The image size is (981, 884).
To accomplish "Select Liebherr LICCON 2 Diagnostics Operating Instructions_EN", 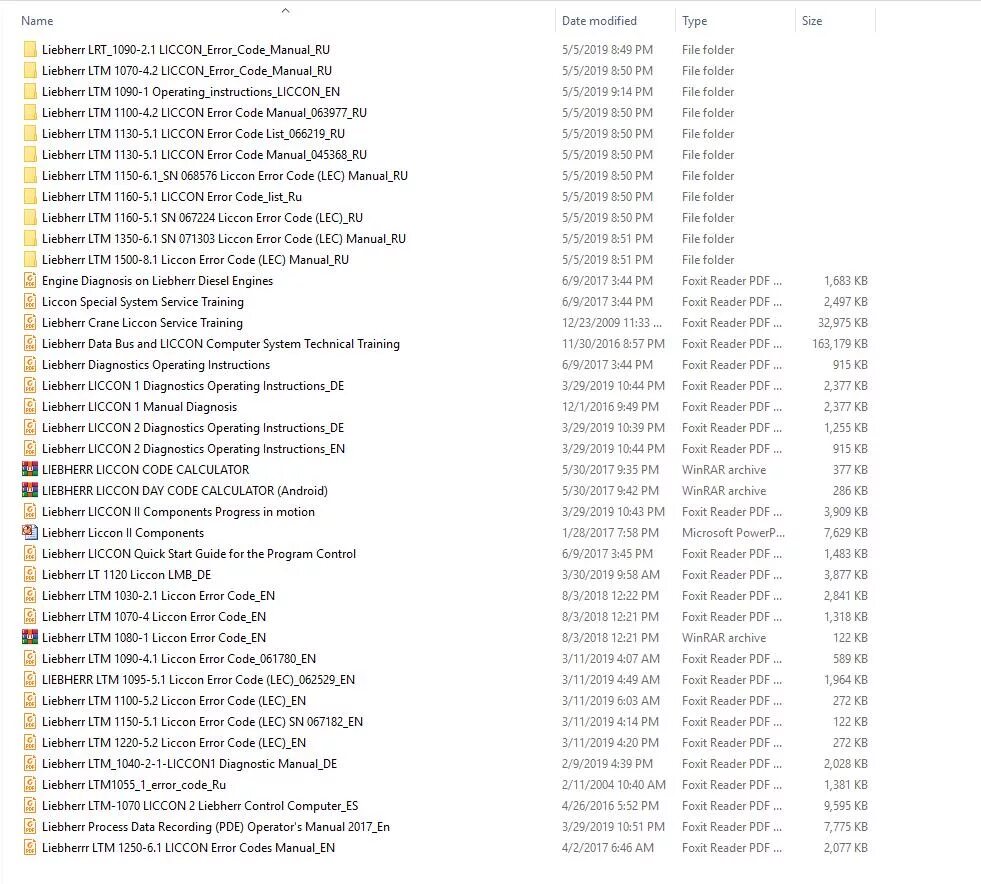I will pos(193,449).
